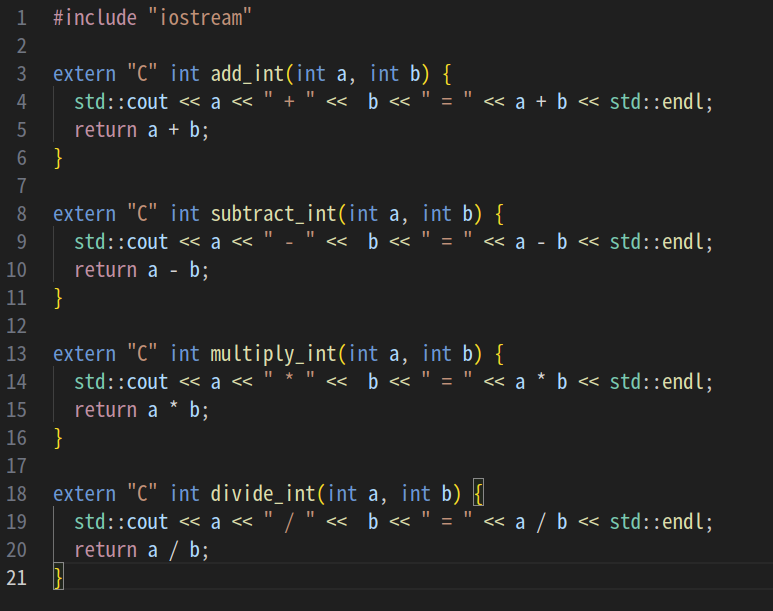Image resolution: width=773 pixels, height=611 pixels.
Task: Click std::cout on line 14
Action: [x=121, y=382]
